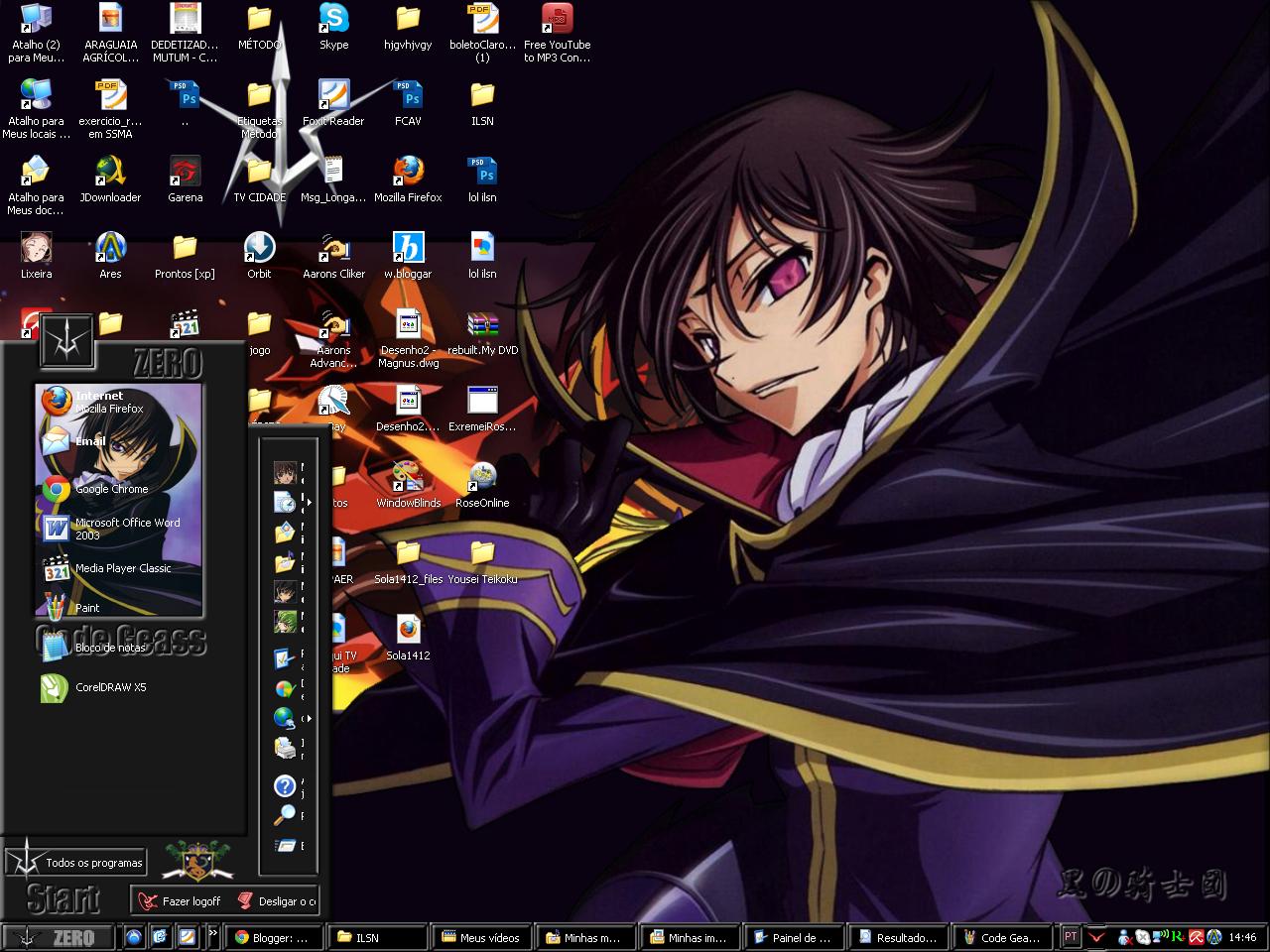Open Avira antivirus from the system tray
The height and width of the screenshot is (952, 1270).
pos(1197,937)
